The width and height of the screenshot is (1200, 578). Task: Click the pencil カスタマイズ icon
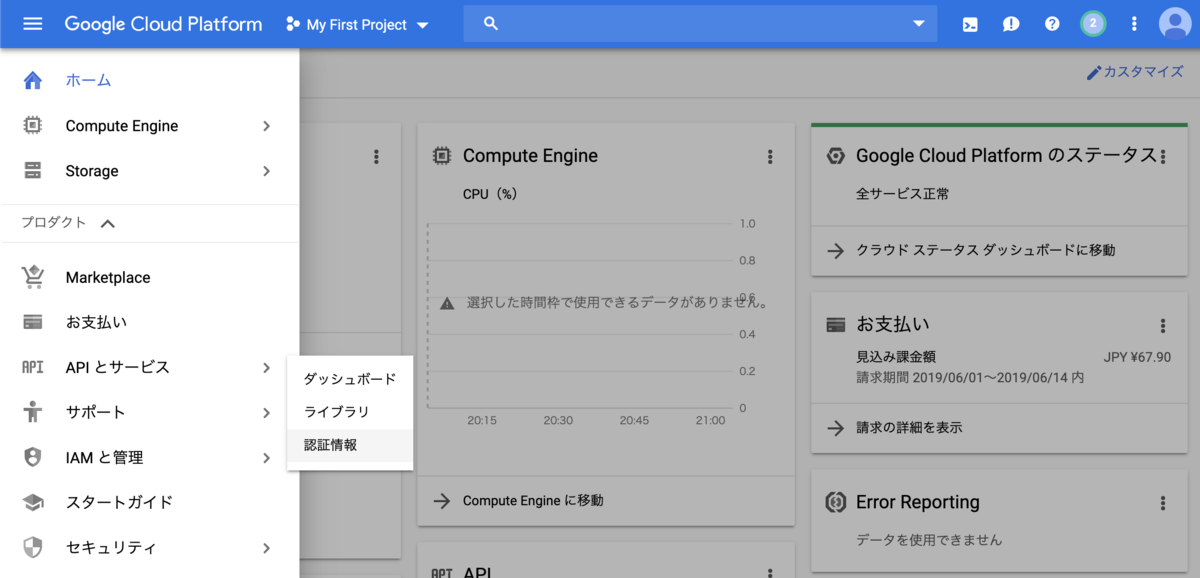tap(1094, 72)
